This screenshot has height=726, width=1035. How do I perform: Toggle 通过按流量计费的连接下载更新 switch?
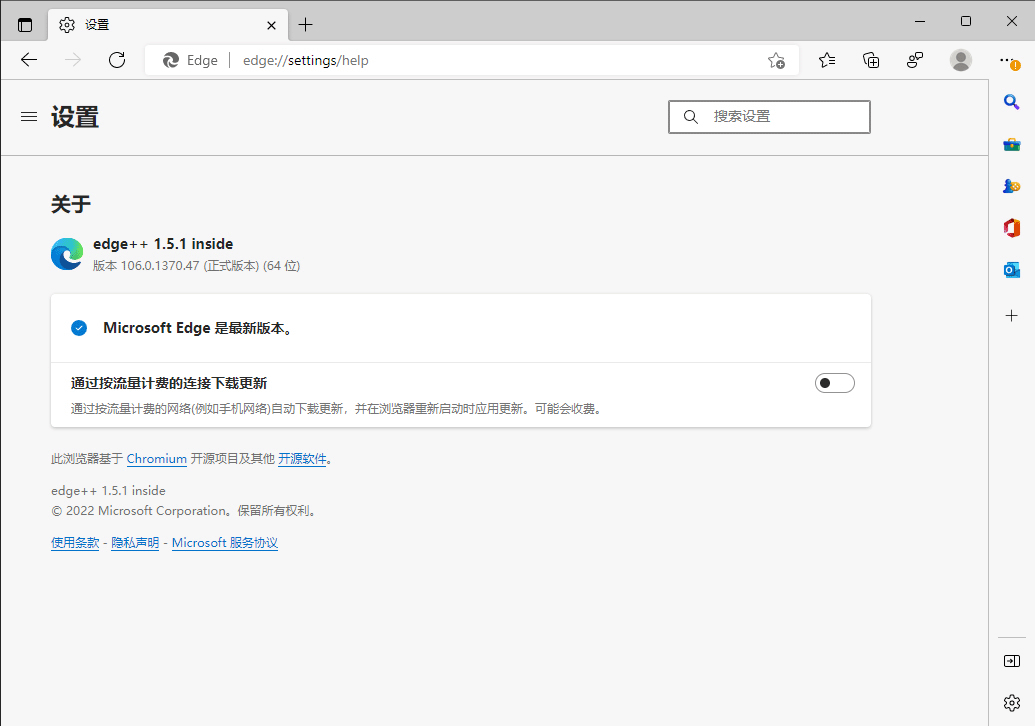click(x=834, y=383)
